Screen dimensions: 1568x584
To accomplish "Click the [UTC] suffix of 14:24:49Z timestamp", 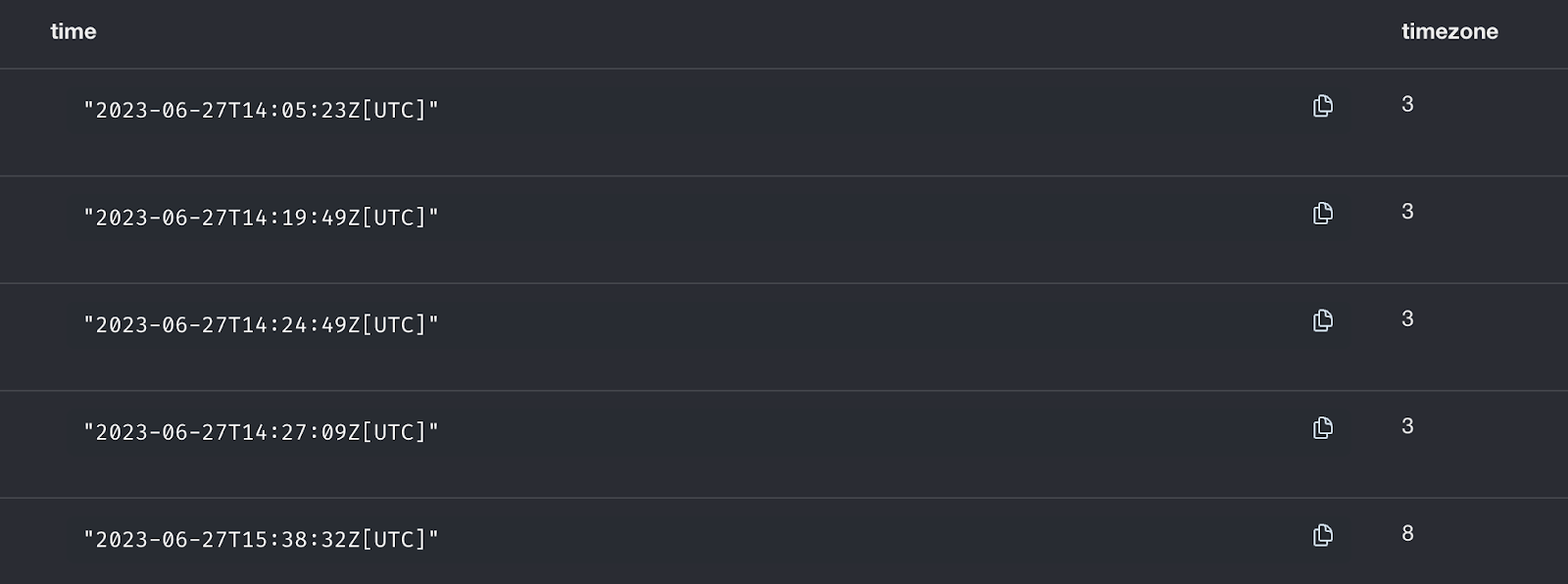I will click(x=394, y=324).
